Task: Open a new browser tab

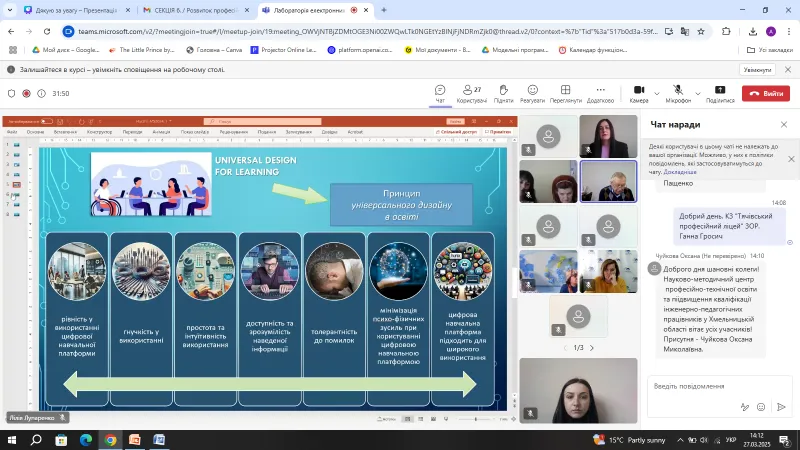Action: 384,10
